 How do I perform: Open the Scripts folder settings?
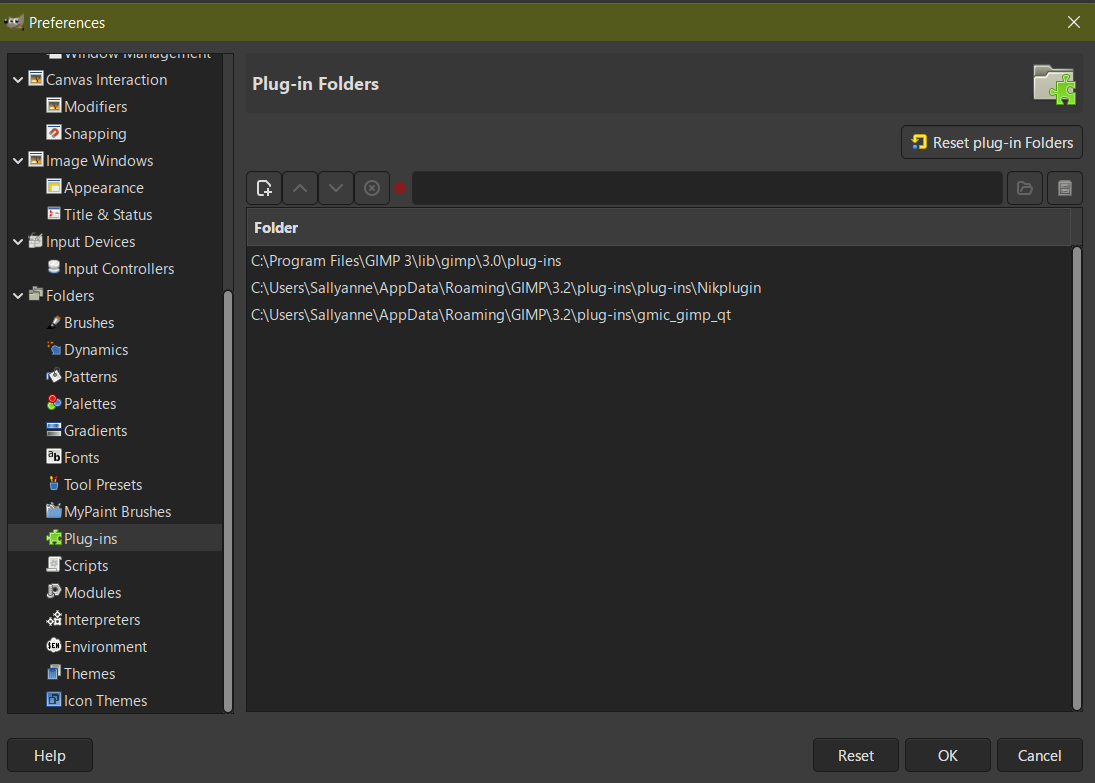coord(86,566)
